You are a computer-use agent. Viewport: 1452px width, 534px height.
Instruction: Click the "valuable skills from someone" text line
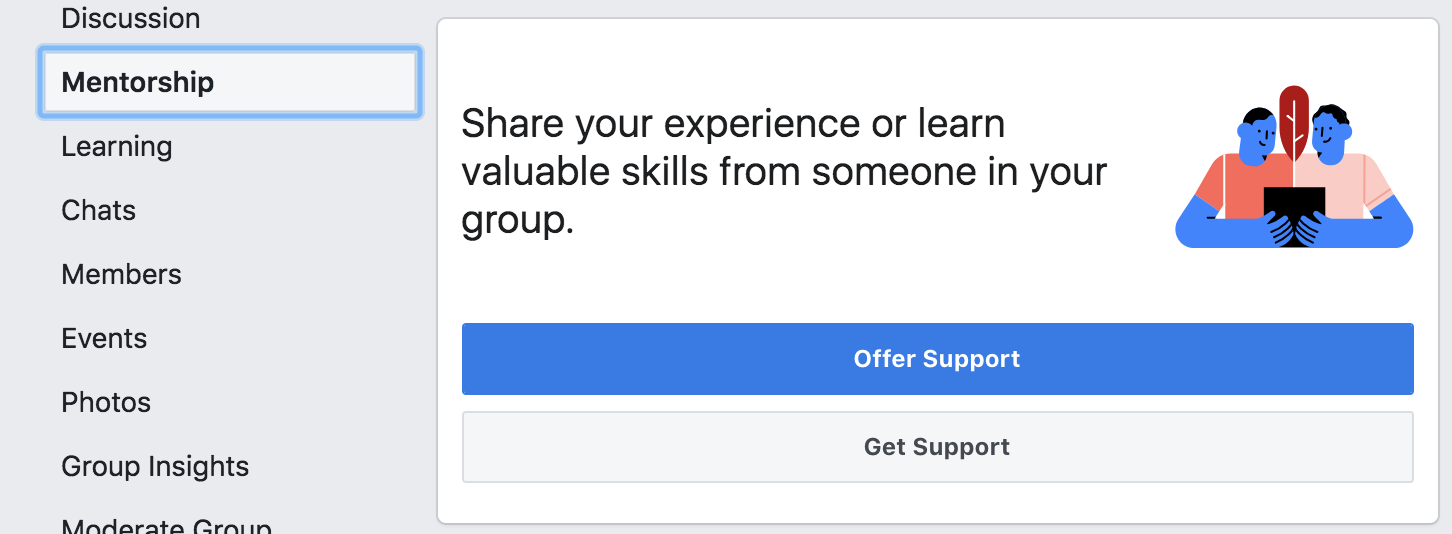point(784,172)
